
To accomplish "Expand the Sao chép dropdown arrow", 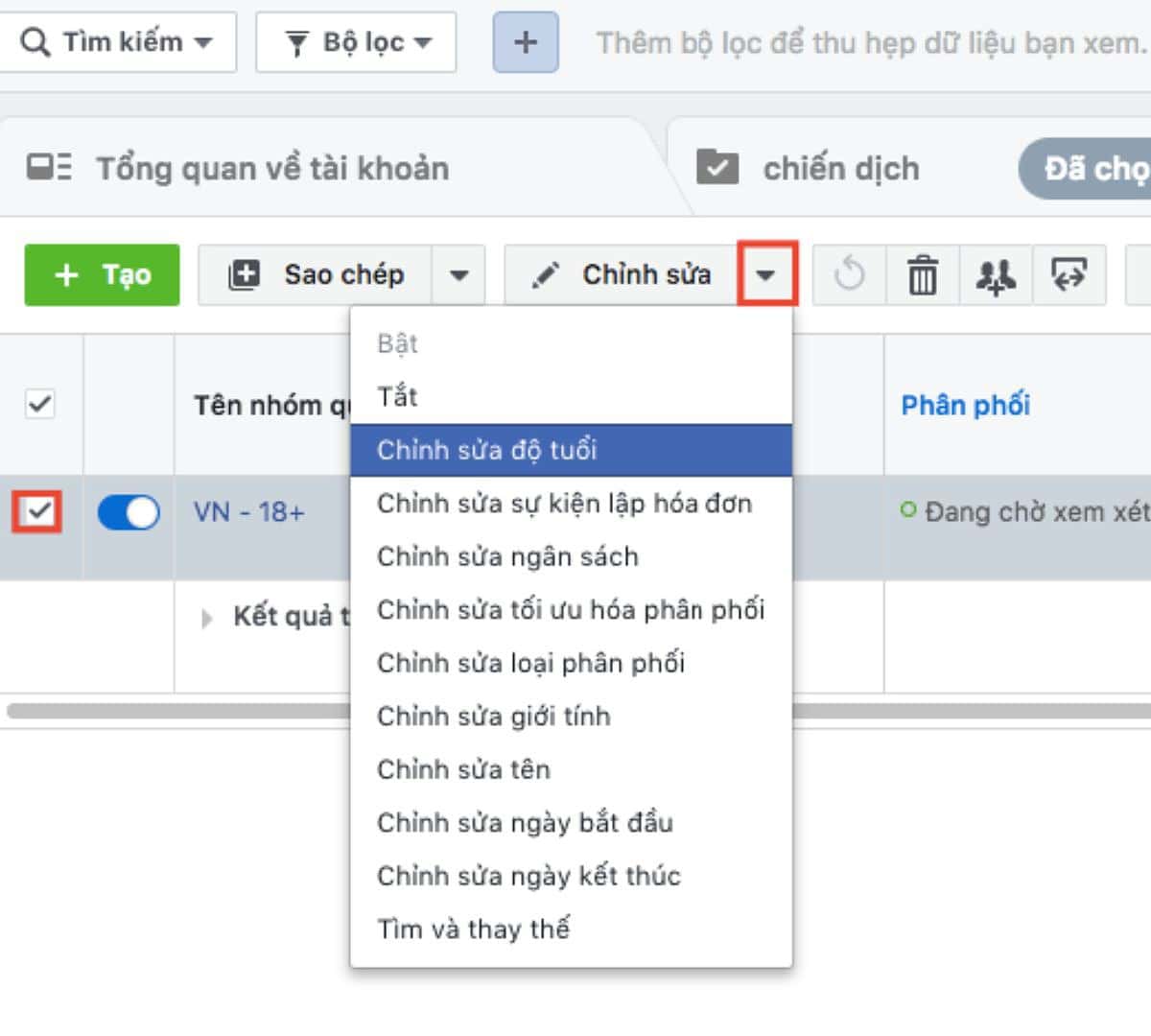I will [x=458, y=275].
